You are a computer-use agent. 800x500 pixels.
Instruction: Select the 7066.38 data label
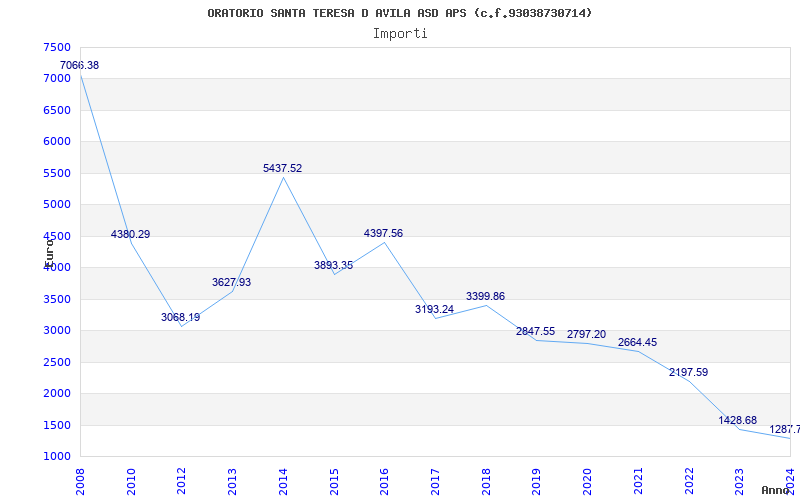(80, 65)
